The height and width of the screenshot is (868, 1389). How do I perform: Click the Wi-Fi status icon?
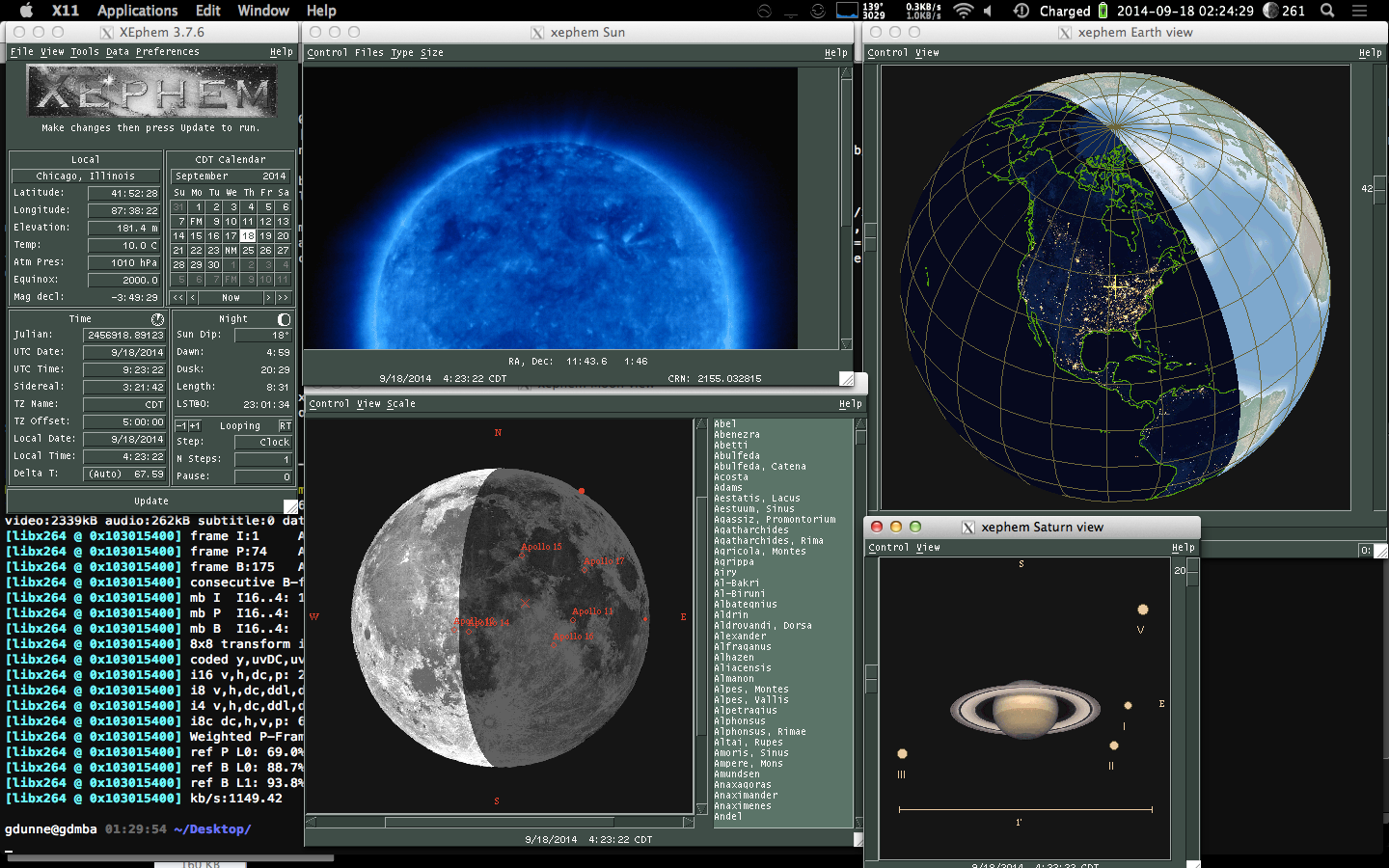(963, 11)
